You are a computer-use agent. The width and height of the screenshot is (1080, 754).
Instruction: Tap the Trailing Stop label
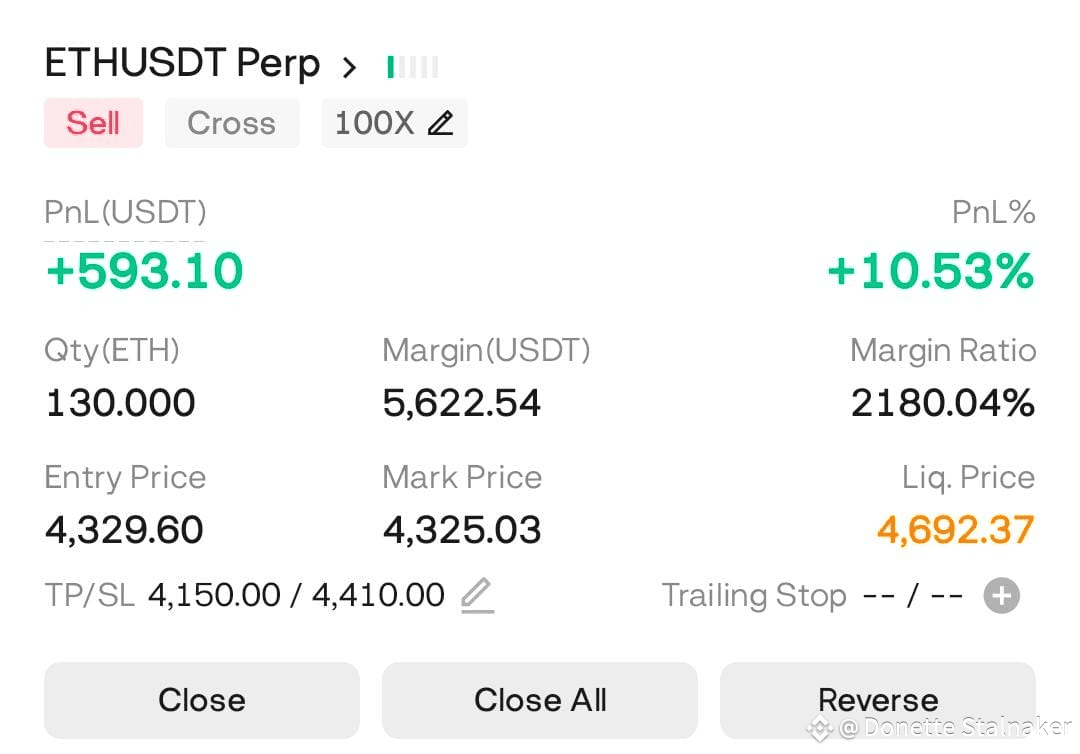[754, 596]
